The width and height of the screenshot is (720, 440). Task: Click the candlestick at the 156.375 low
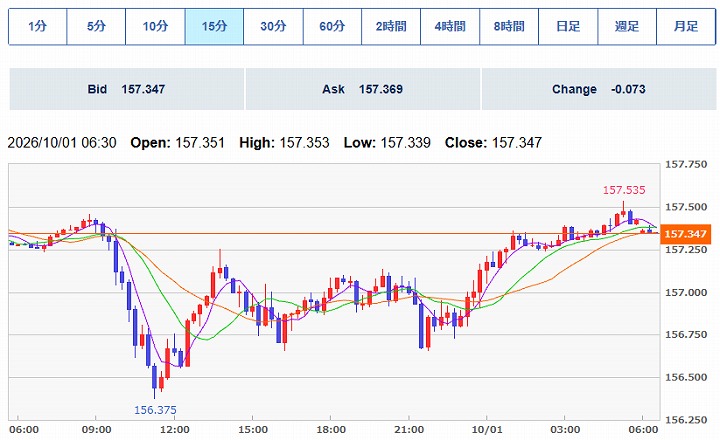155,379
